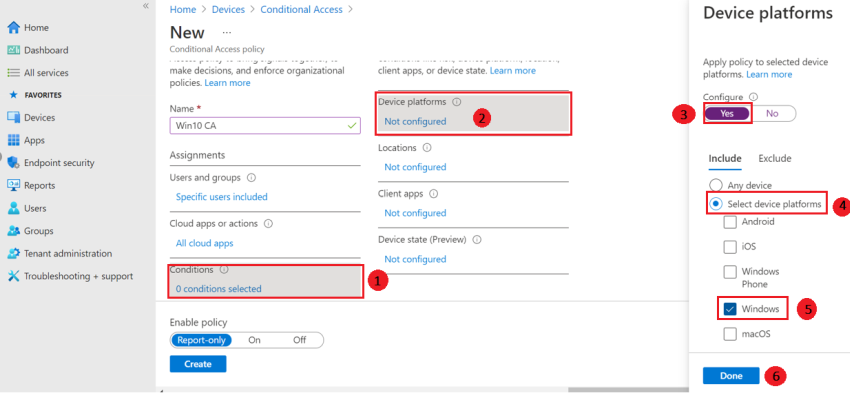Click Learn more in Device platforms panel
The image size is (850, 393).
(x=769, y=74)
